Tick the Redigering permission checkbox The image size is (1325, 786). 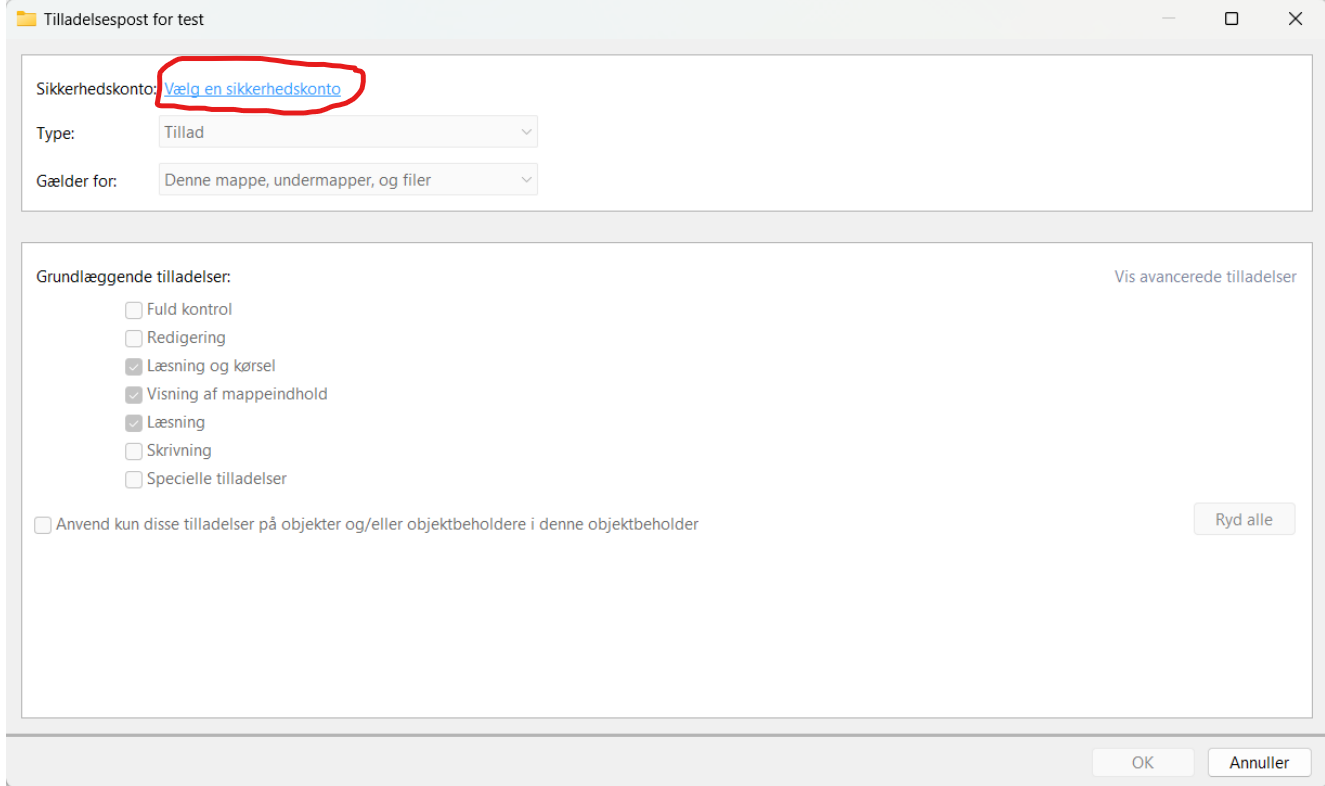coord(134,338)
